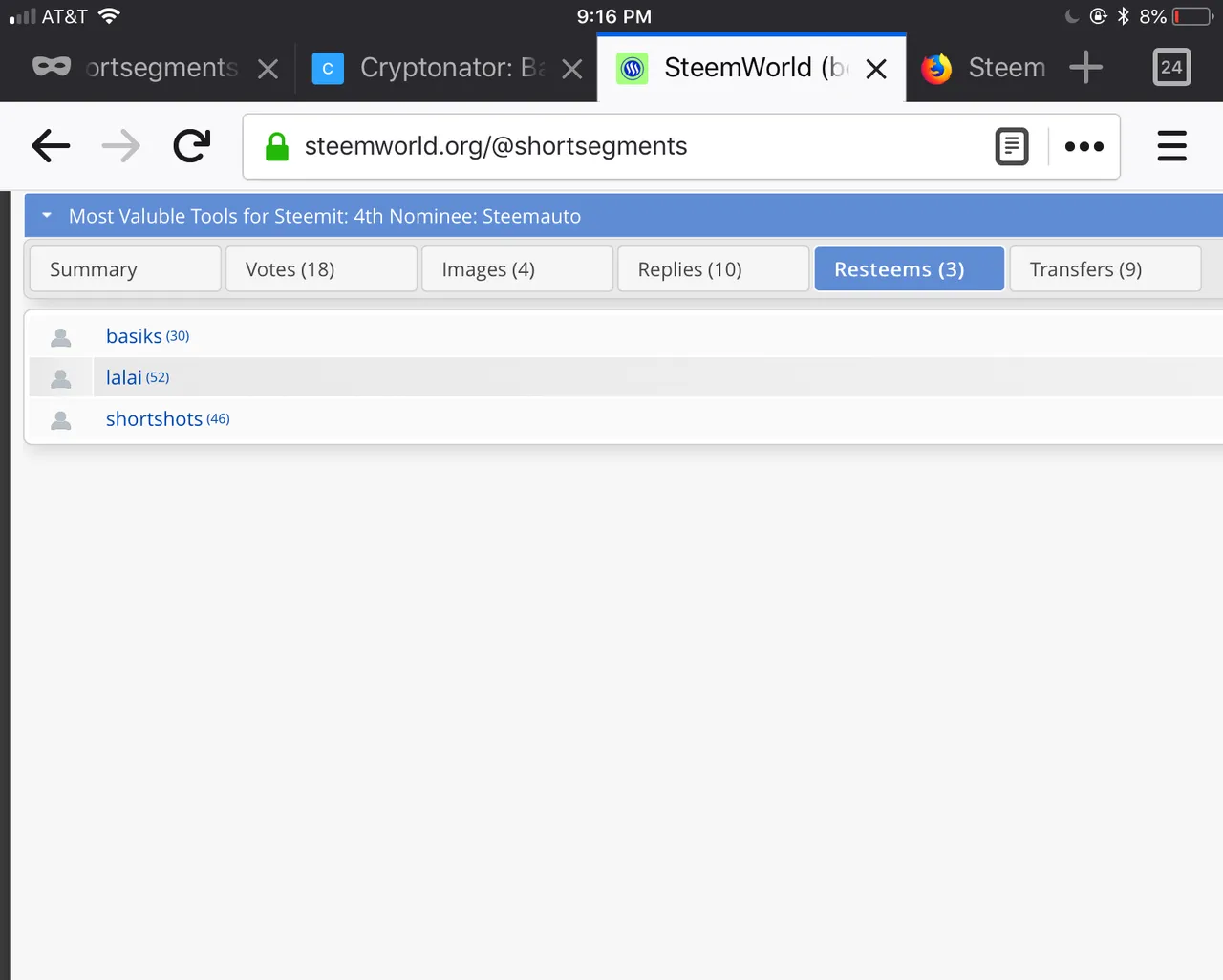Close the SteemWorld tab
The image size is (1223, 980).
click(x=876, y=69)
